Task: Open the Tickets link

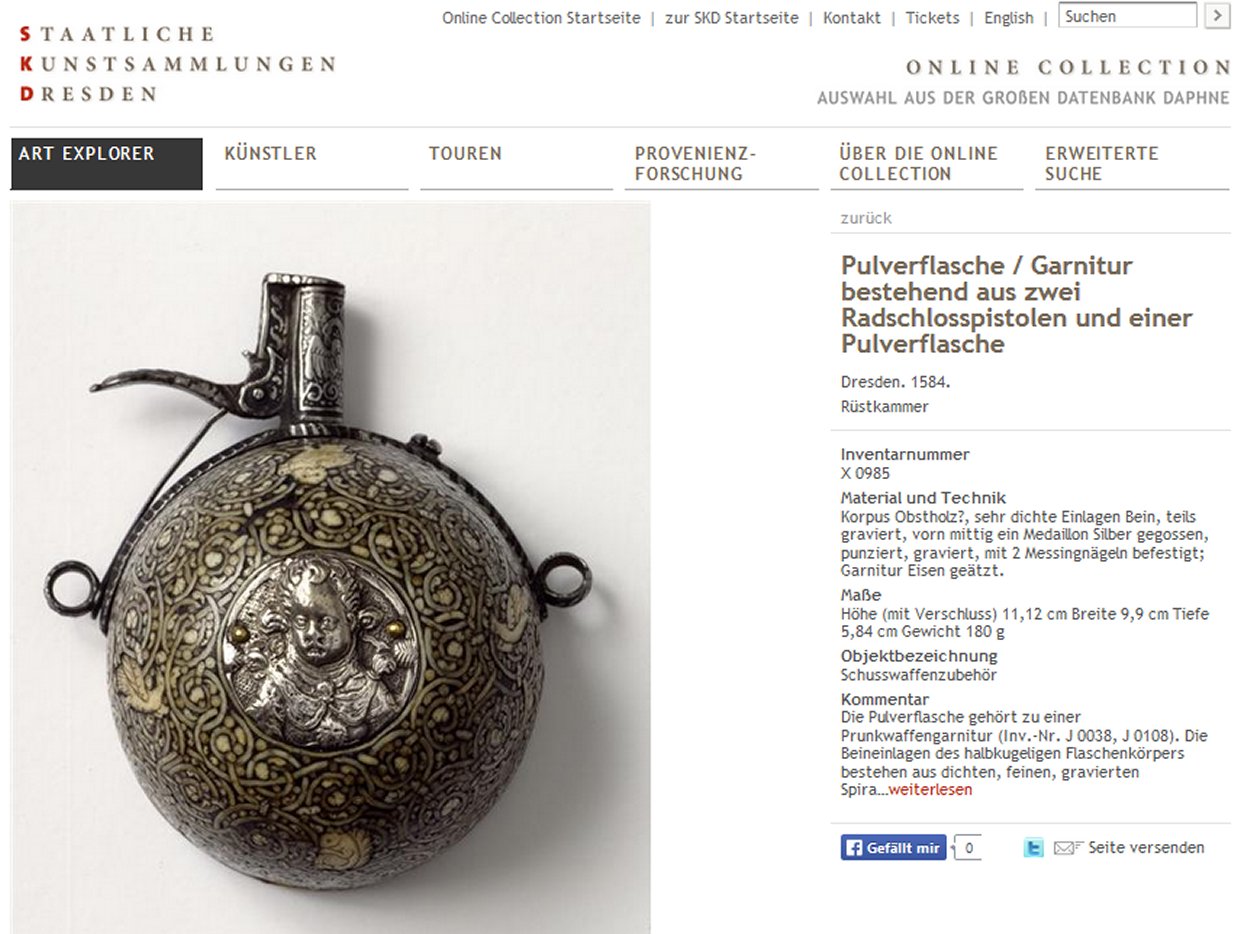Action: pyautogui.click(x=932, y=18)
